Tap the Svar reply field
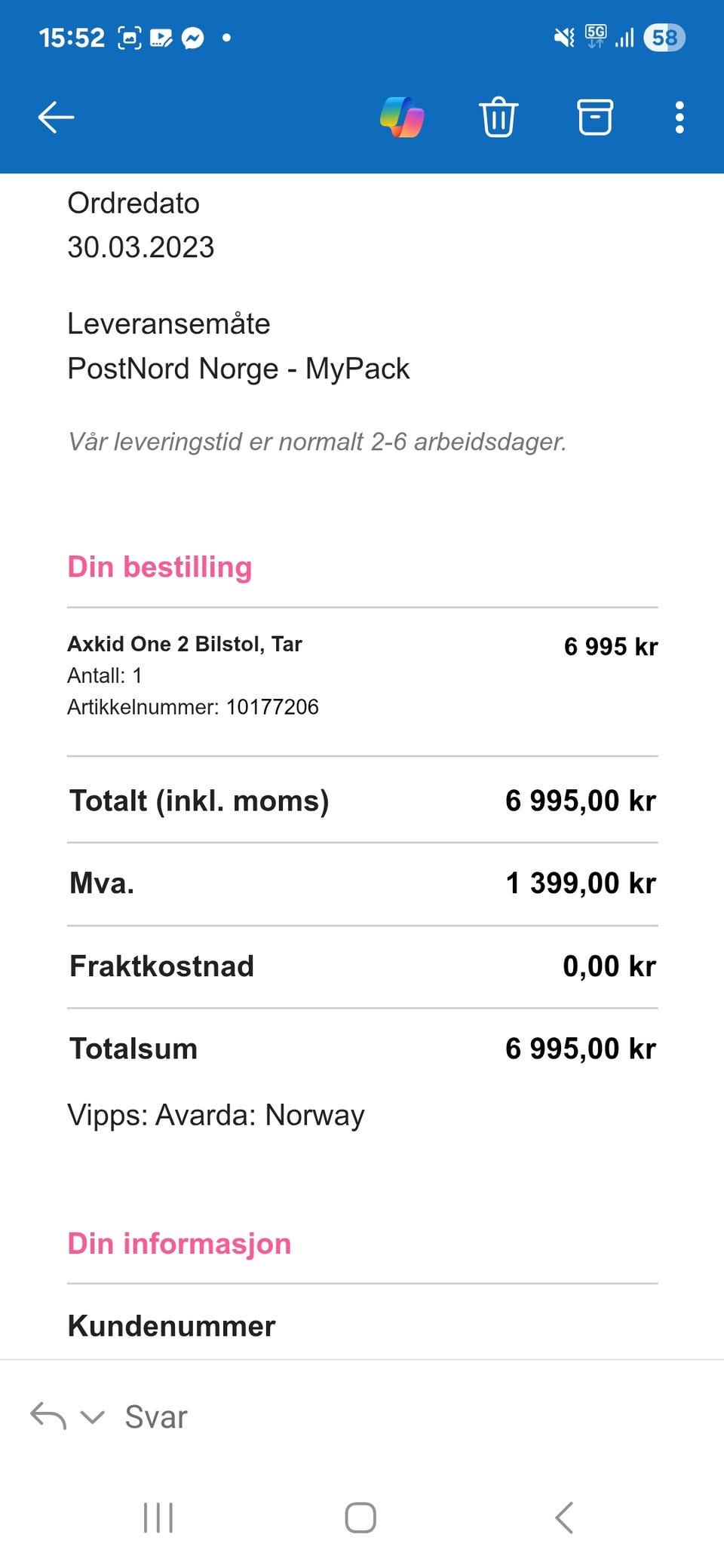Screen dimensions: 724x1568 click(156, 1417)
